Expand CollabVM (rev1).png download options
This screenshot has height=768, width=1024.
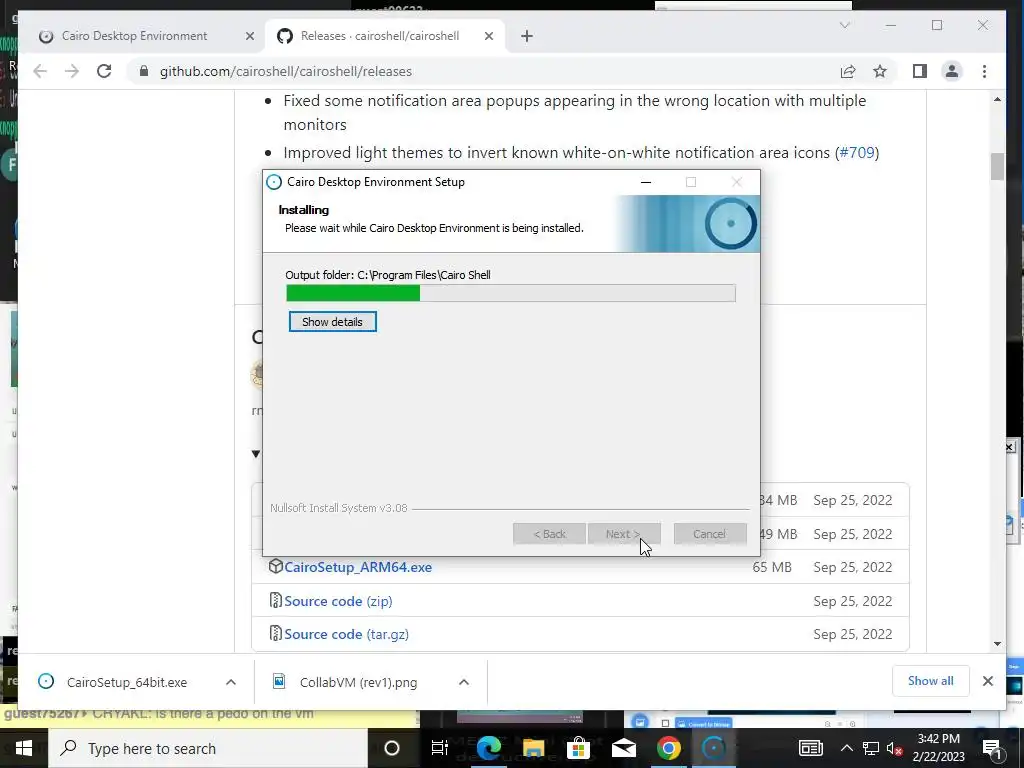point(464,682)
